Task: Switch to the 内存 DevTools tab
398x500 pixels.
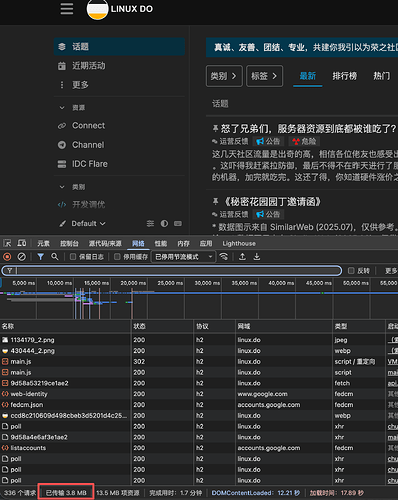Action: coord(183,244)
